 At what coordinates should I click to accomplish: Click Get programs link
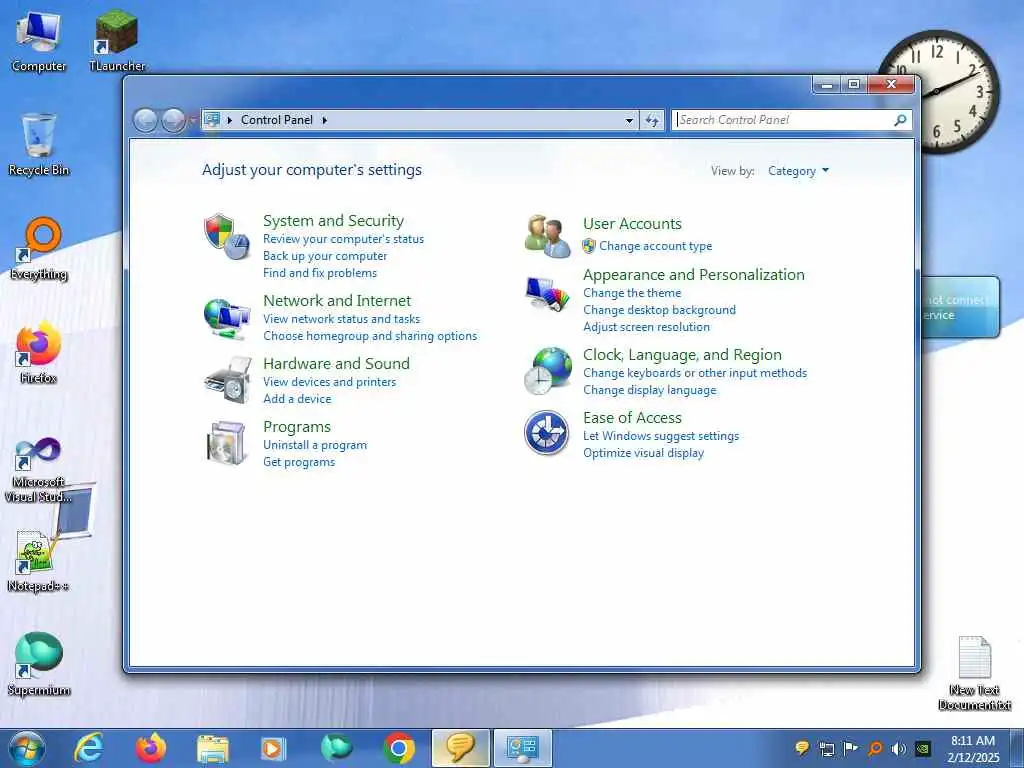tap(298, 462)
